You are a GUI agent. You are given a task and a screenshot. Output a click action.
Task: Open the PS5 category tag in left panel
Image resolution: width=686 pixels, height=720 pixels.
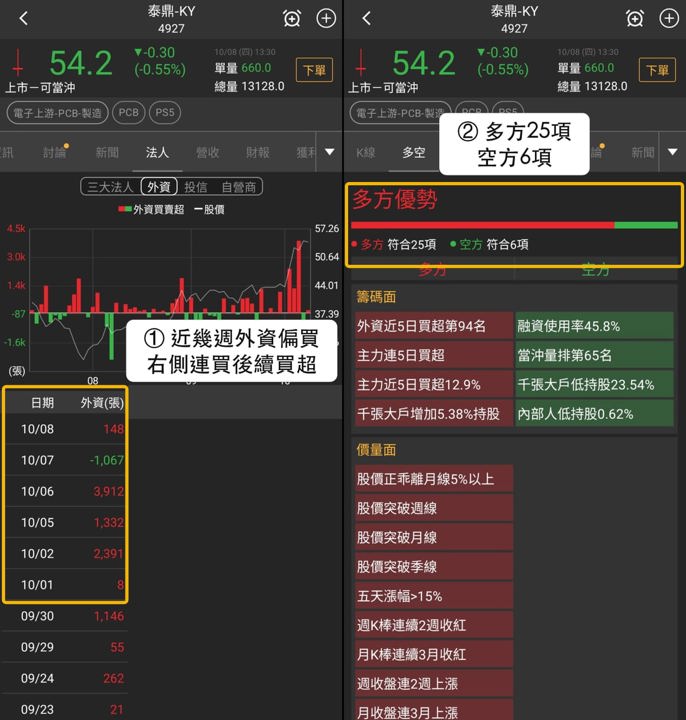pos(165,112)
